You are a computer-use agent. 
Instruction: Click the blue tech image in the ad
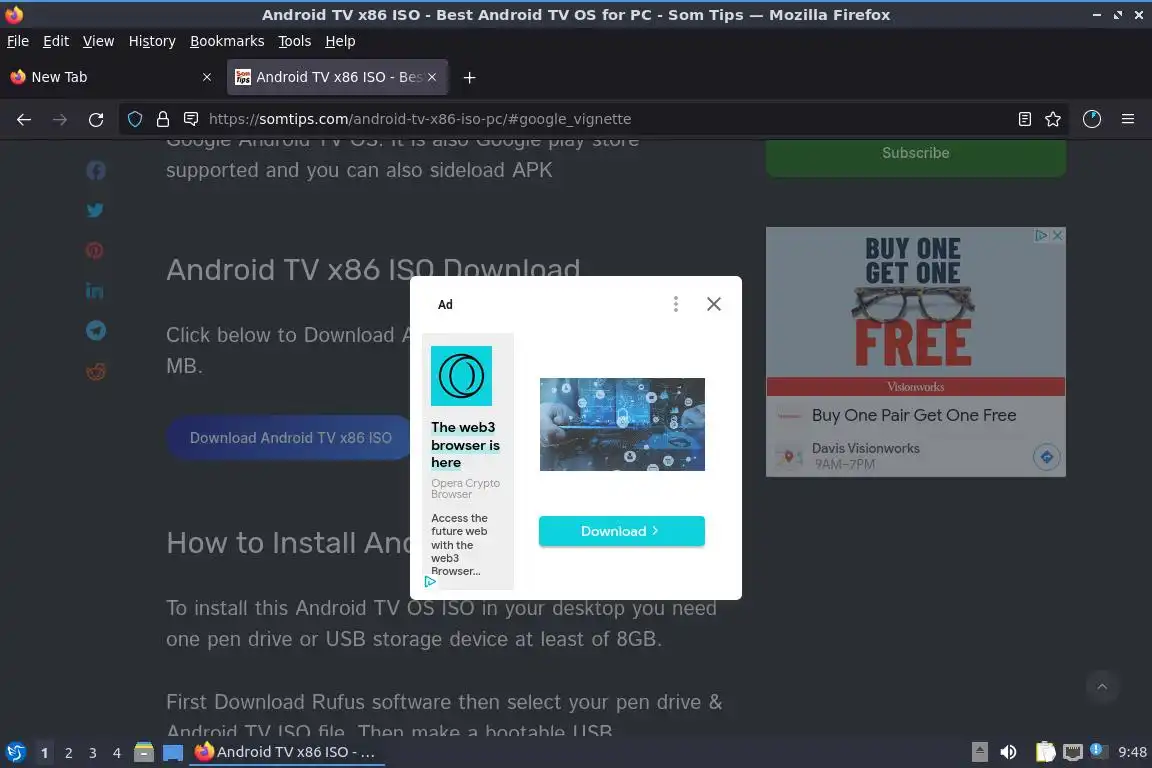click(x=622, y=424)
